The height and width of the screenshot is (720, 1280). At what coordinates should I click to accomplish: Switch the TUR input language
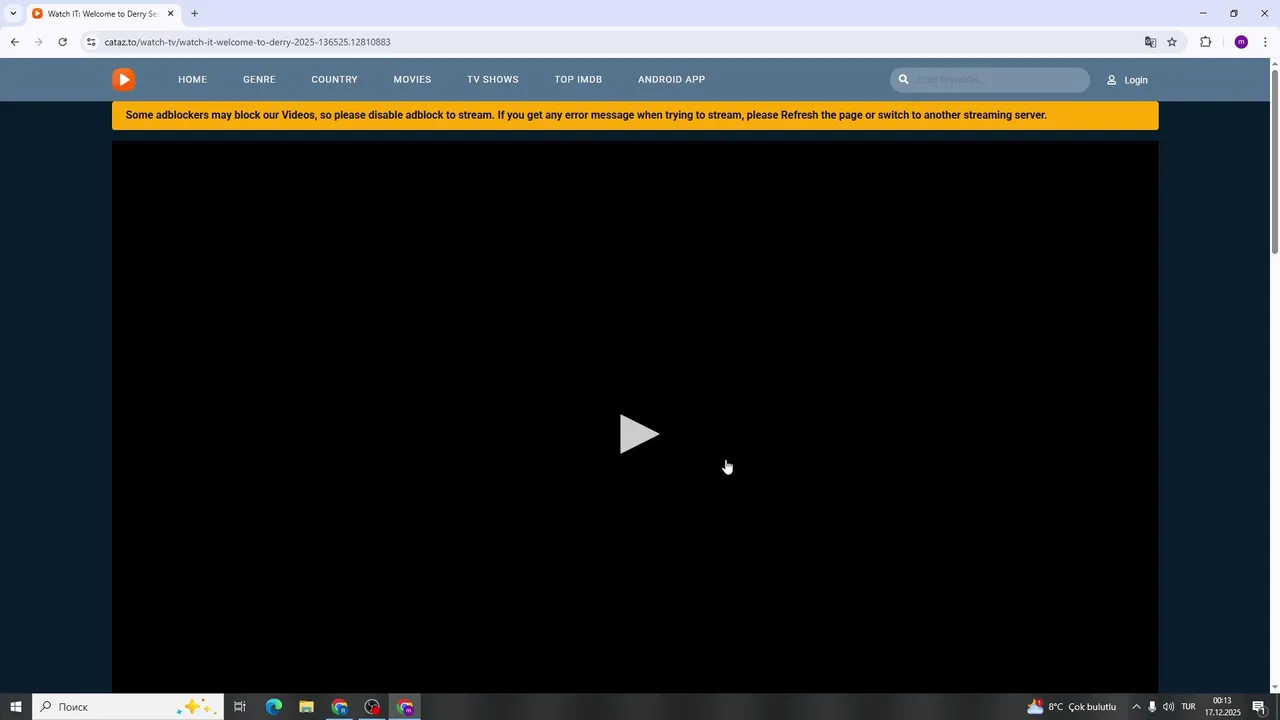click(x=1188, y=707)
